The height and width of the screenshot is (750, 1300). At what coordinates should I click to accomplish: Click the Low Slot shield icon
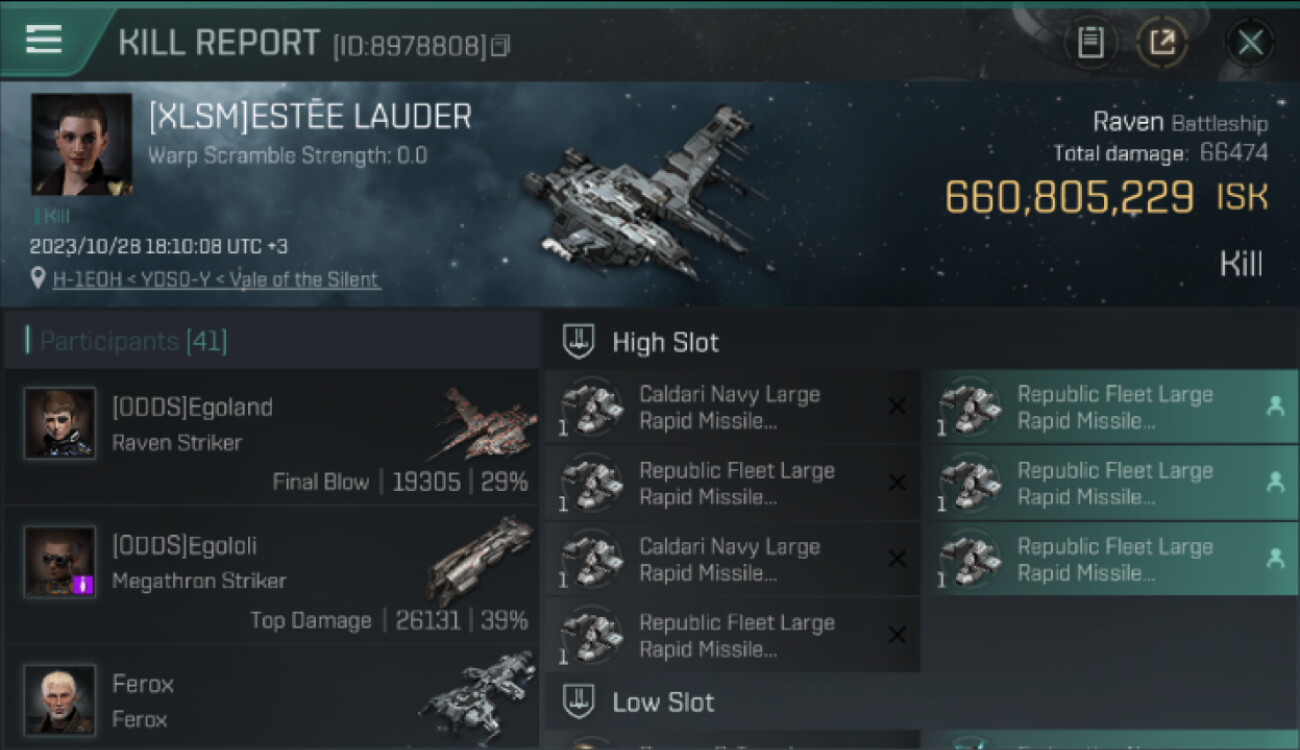tap(579, 702)
